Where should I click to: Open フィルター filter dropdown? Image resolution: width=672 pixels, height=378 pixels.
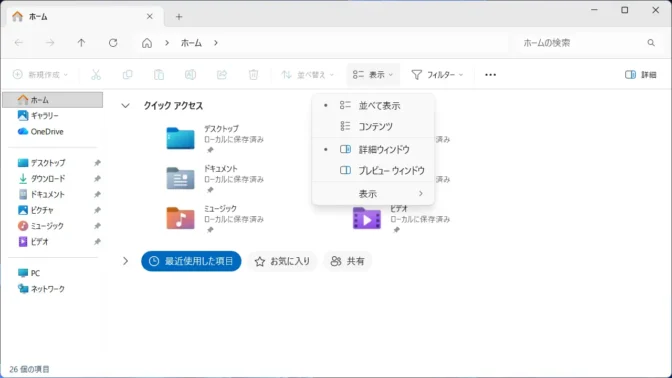(x=438, y=75)
